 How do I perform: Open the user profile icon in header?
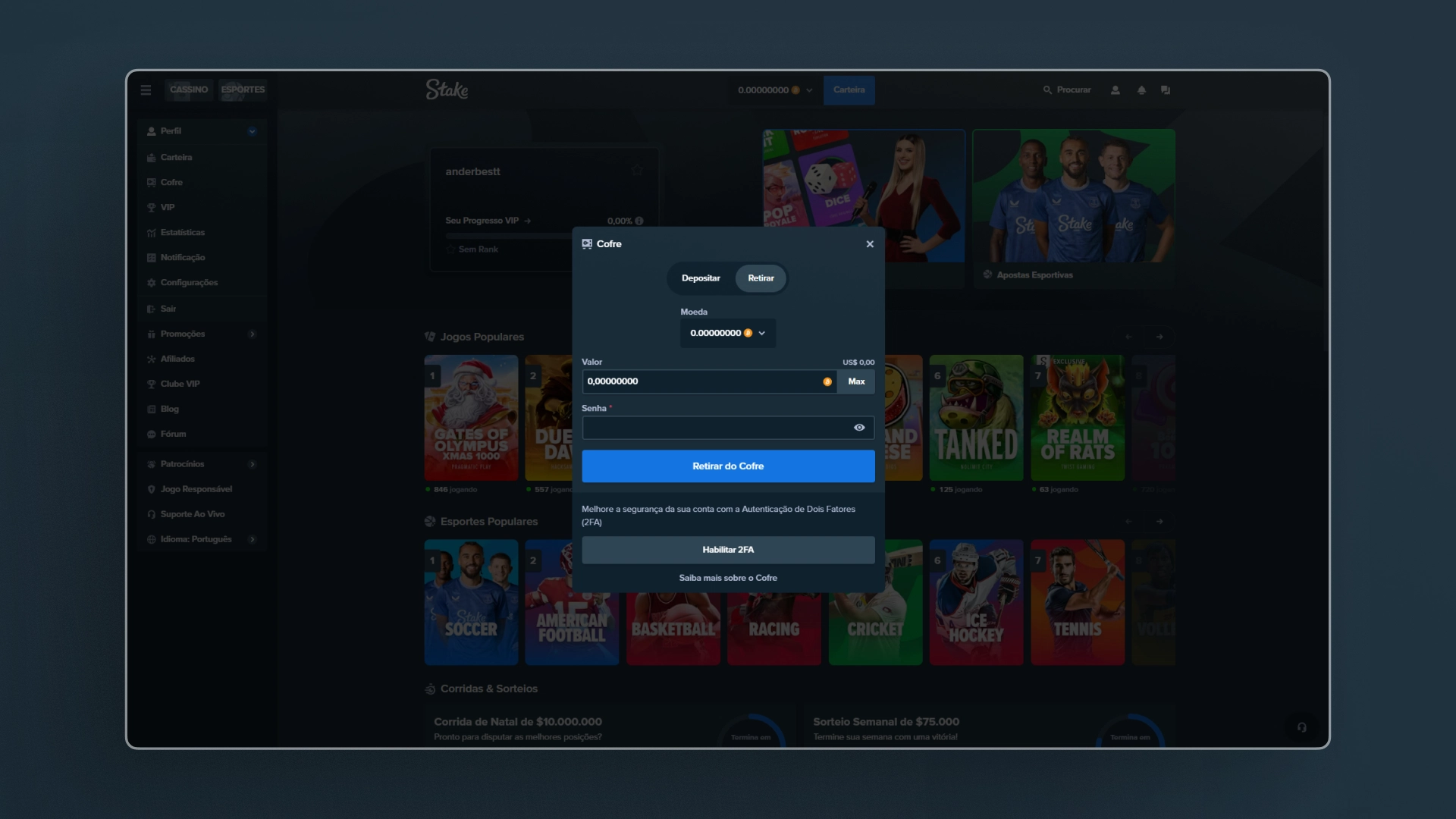(1115, 89)
